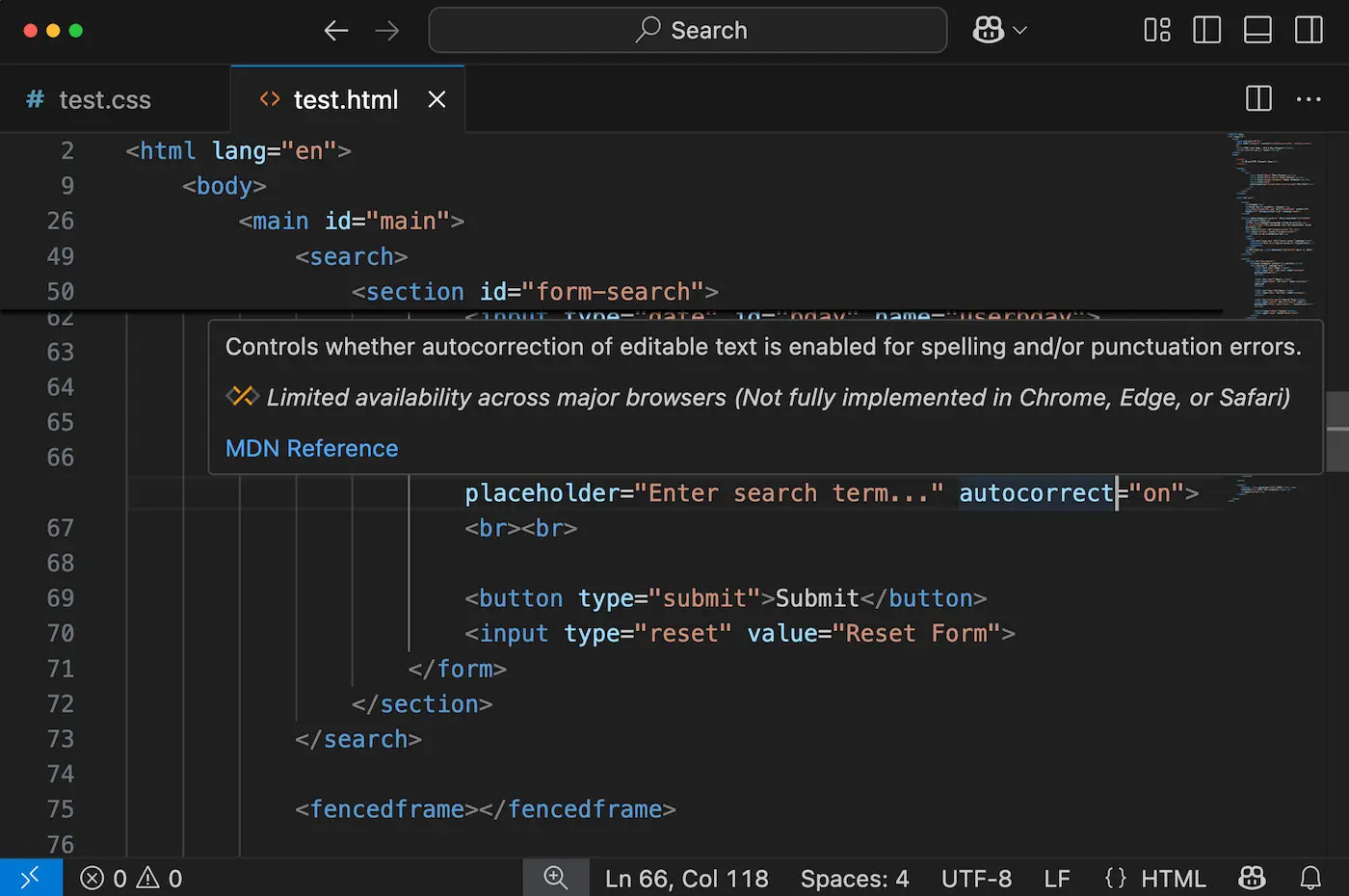This screenshot has height=896, width=1349.
Task: Toggle the primary side bar visibility
Action: coord(1206,30)
